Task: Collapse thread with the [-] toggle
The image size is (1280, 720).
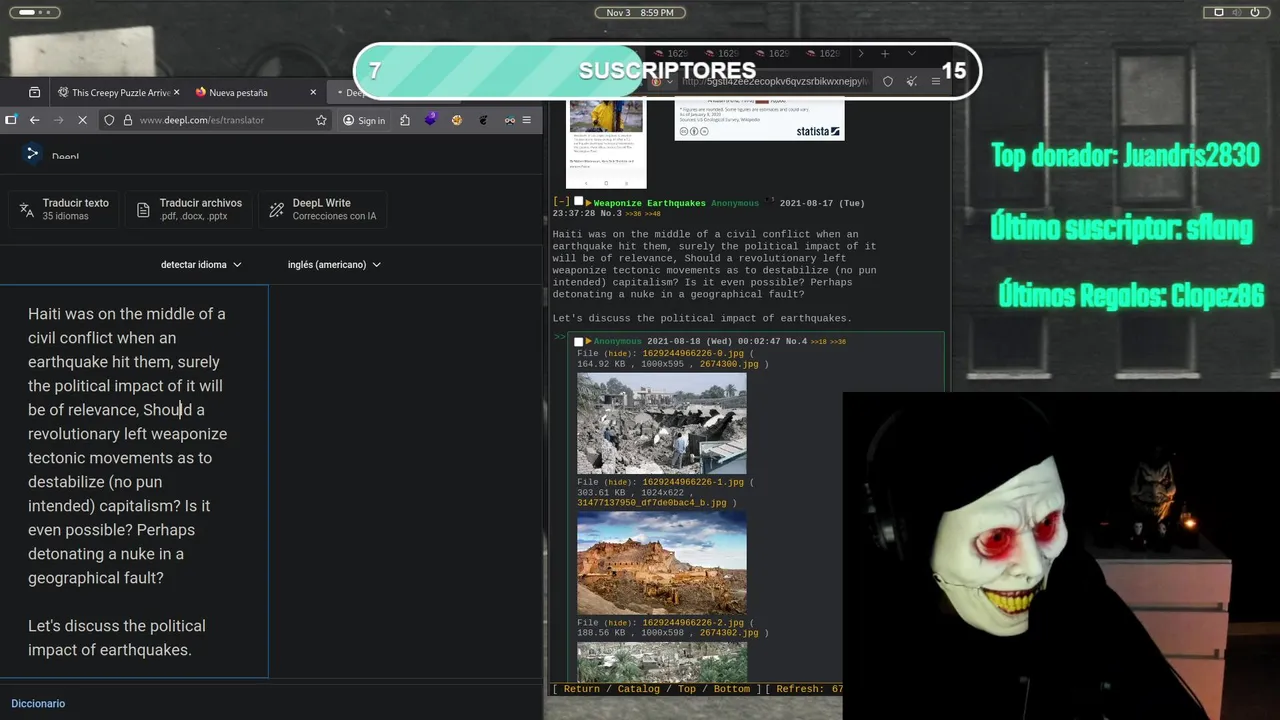Action: click(561, 202)
